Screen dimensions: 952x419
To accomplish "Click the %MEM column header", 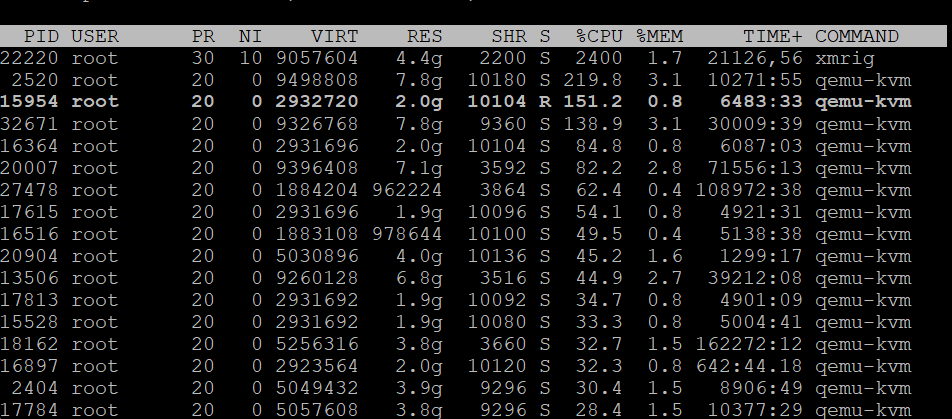I will click(661, 36).
